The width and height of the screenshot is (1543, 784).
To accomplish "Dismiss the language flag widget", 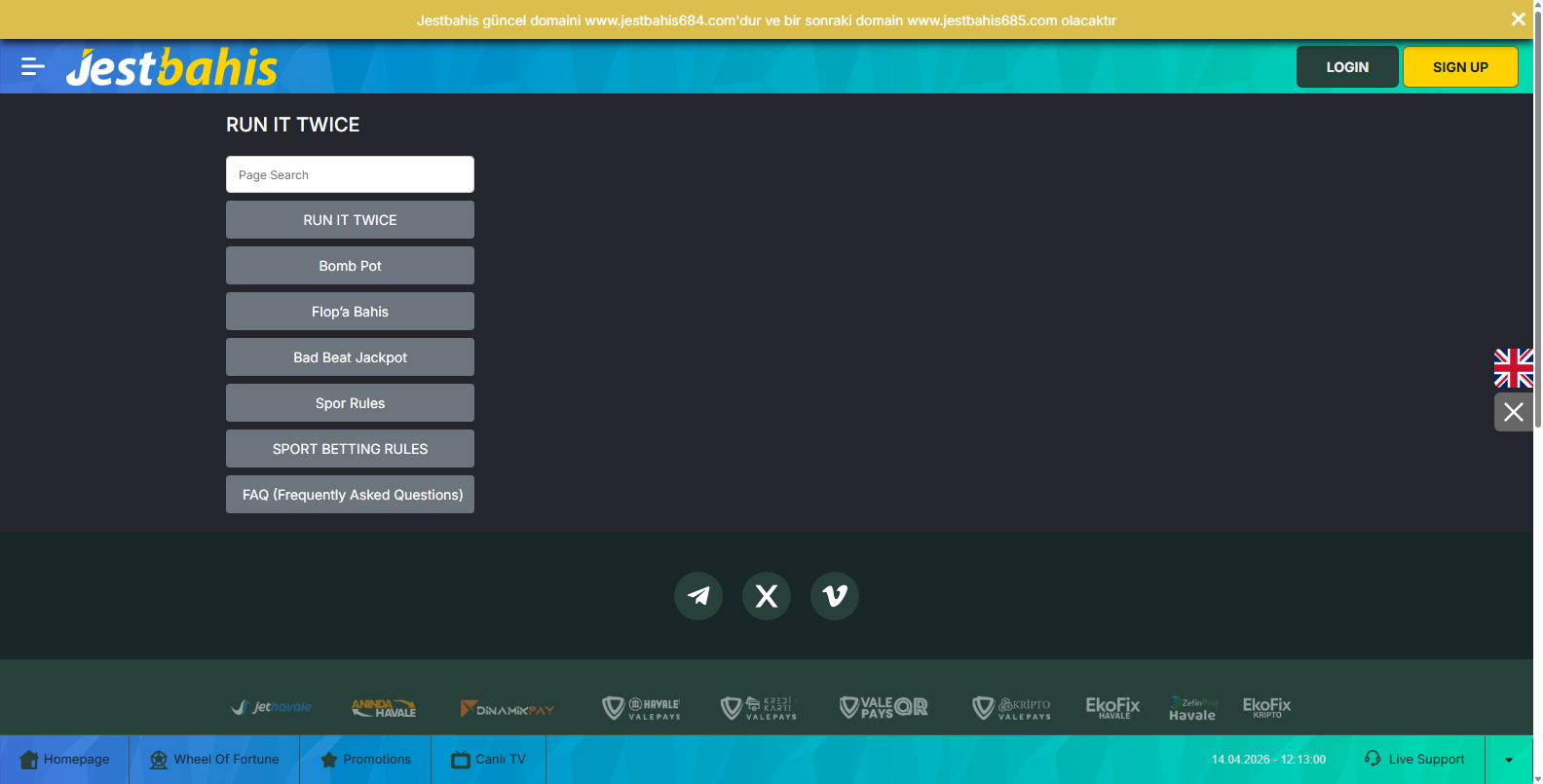I will tap(1514, 412).
